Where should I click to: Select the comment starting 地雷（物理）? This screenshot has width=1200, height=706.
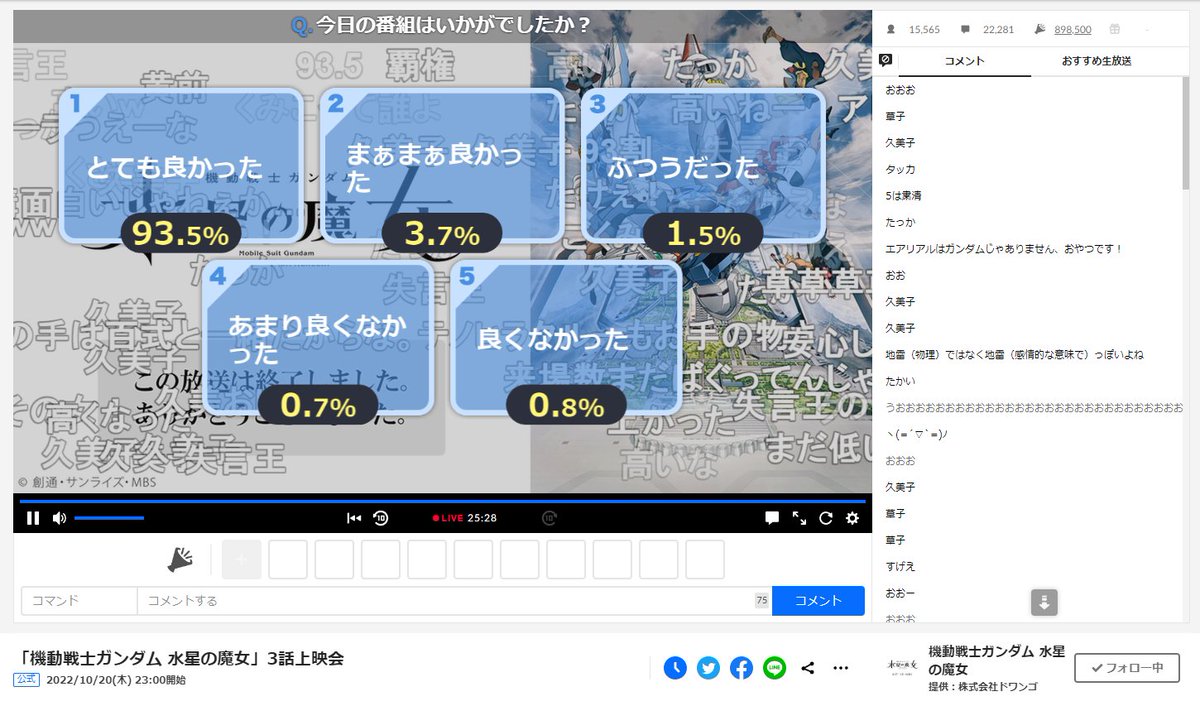(1014, 354)
